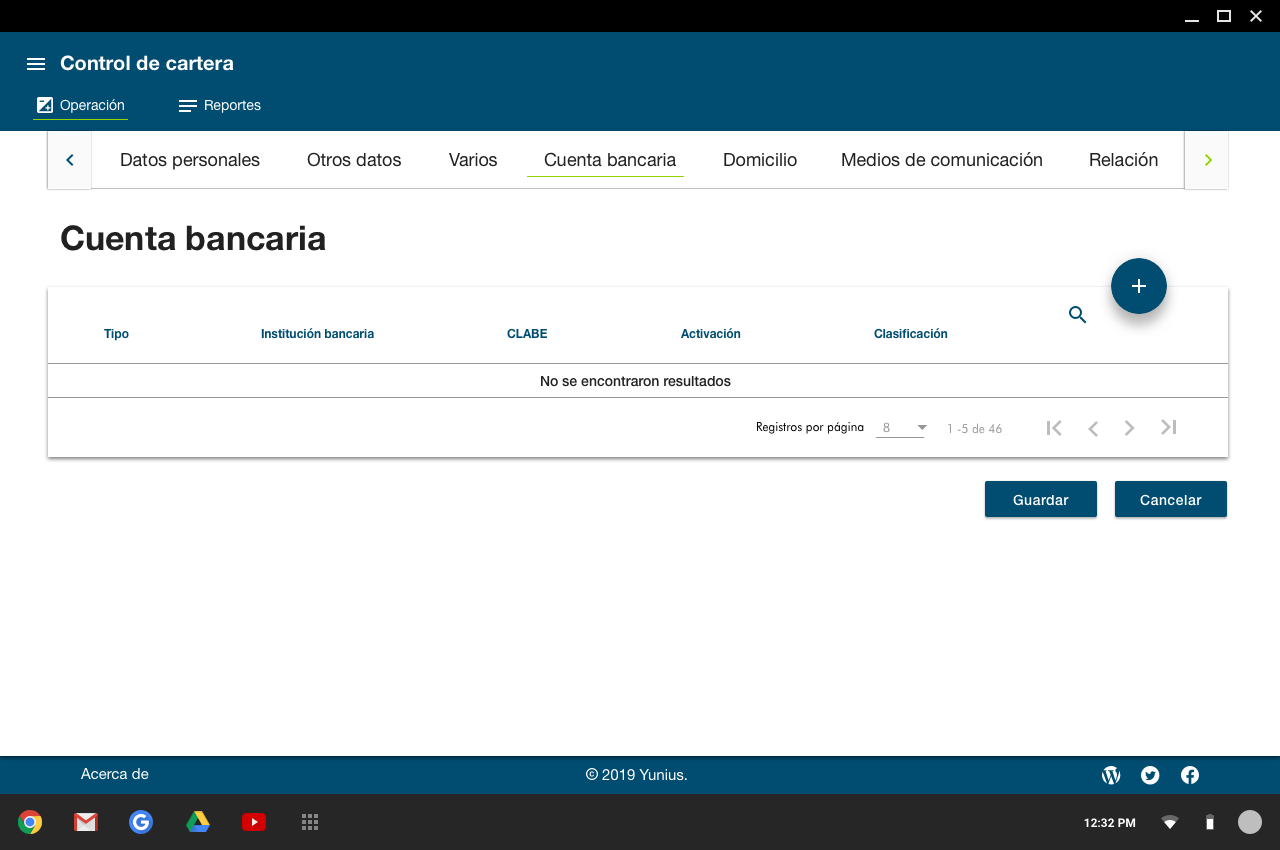Open the Facebook link in footer

tap(1190, 775)
